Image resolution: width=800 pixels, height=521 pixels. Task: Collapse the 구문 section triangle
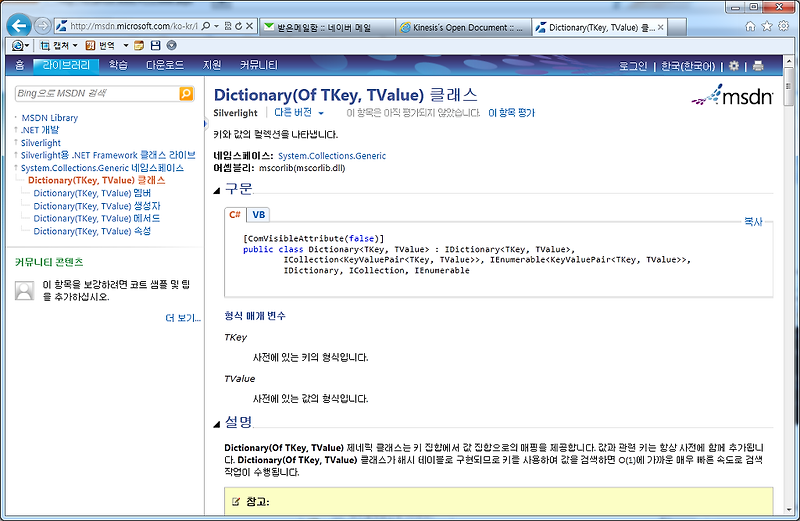pos(217,190)
